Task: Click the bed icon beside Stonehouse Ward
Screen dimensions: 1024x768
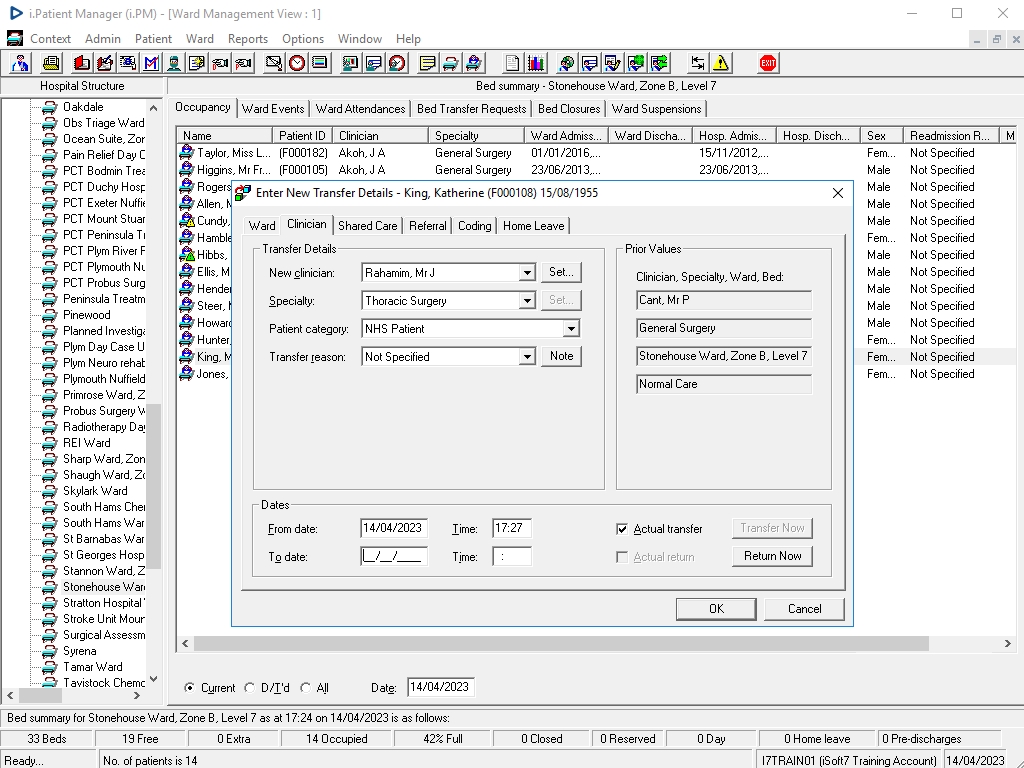Action: click(x=50, y=587)
